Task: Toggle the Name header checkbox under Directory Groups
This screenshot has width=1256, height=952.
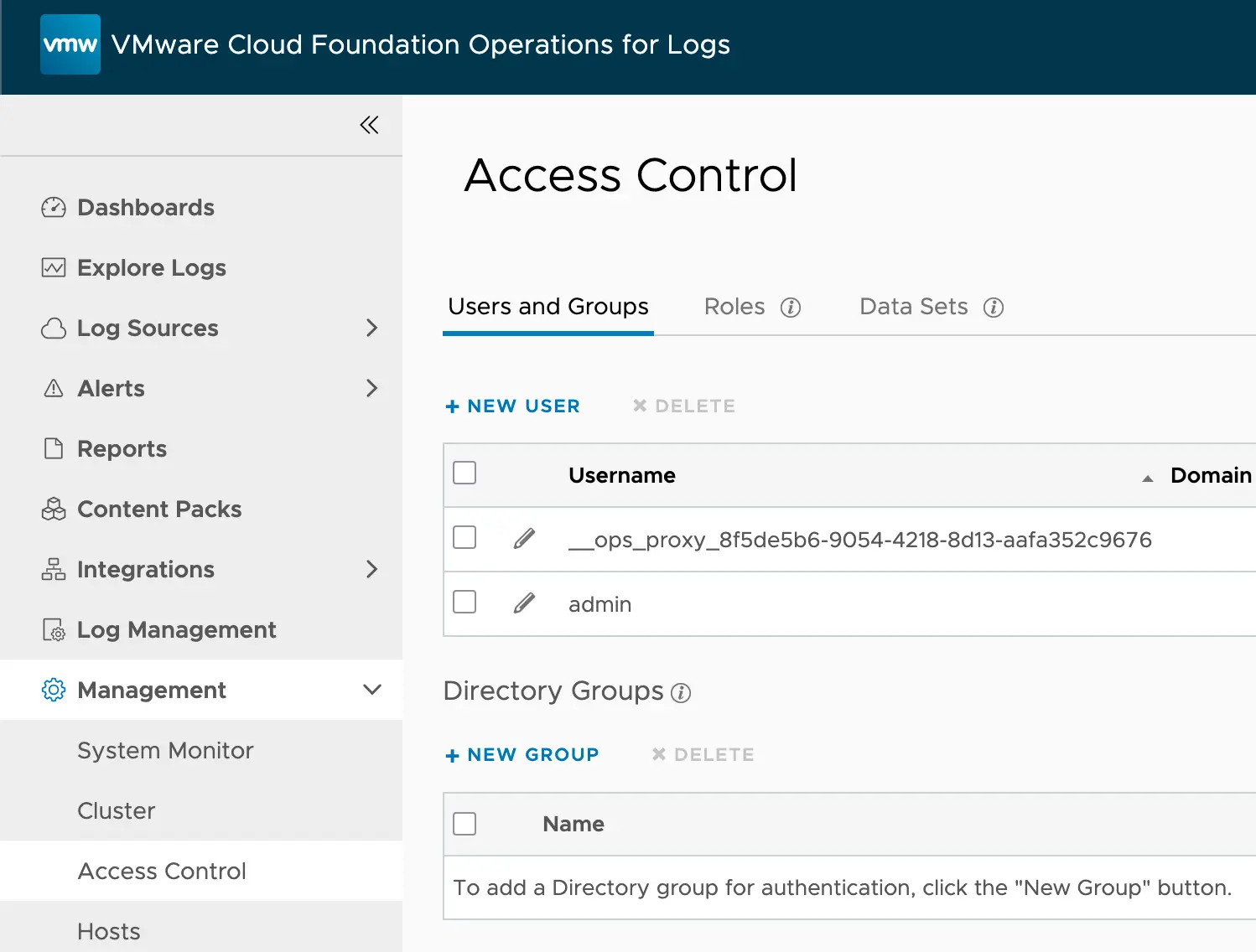Action: click(465, 823)
